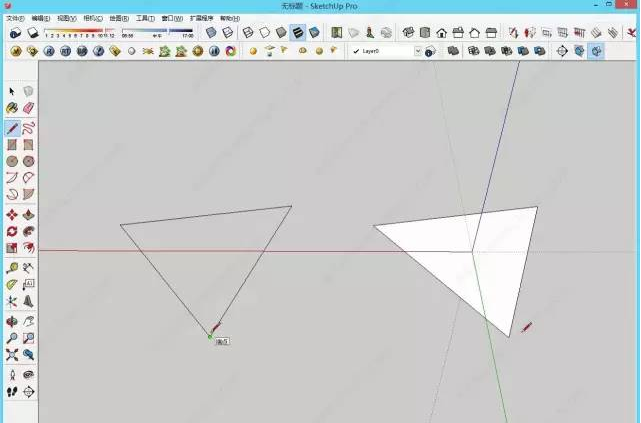Select the Freehand tool
Viewport: 641px width, 423px height.
point(28,128)
